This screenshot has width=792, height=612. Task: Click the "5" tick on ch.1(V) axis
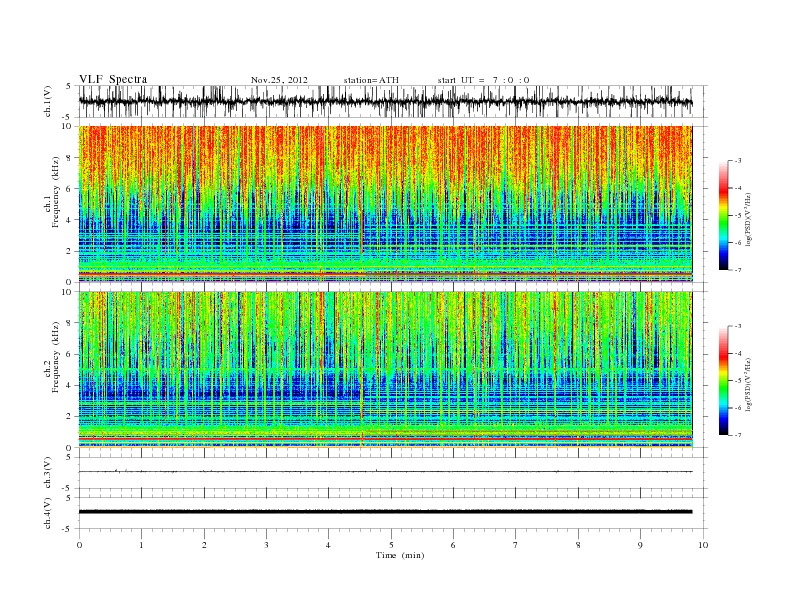click(x=70, y=86)
